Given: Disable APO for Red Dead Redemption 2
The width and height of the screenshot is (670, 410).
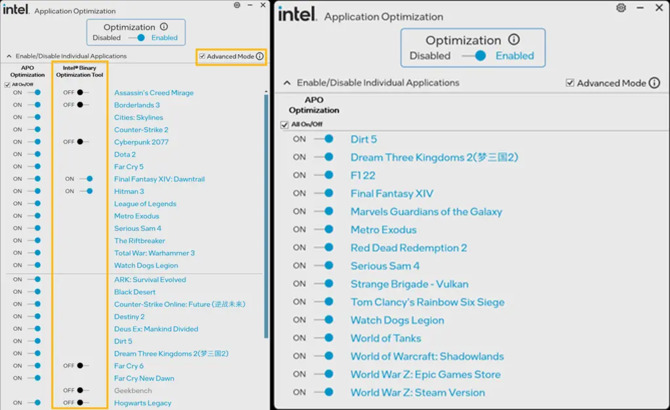Looking at the screenshot, I should [x=324, y=247].
